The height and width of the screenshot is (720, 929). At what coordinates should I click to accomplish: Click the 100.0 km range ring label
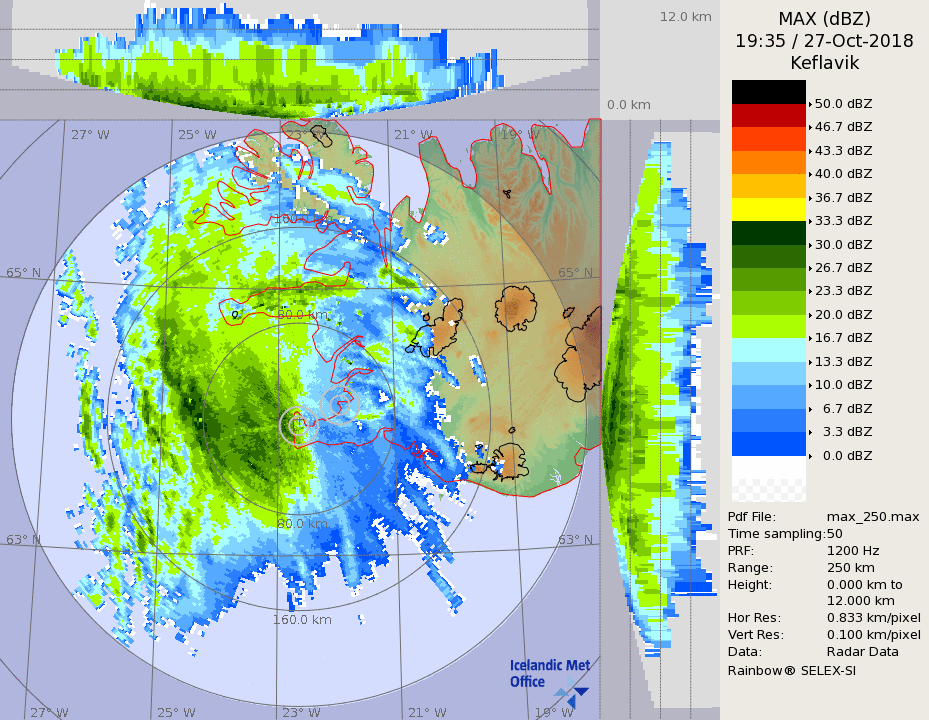pos(301,218)
